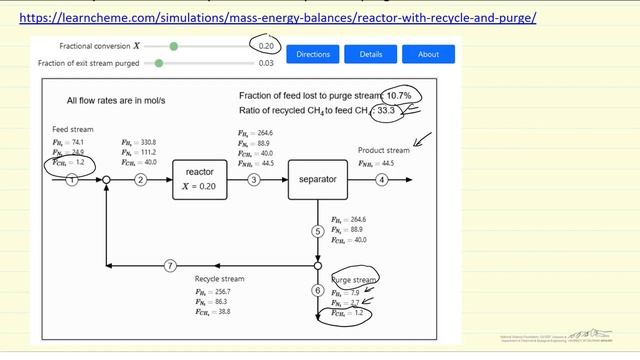
Task: Select stream 5 circle marker
Action: point(318,231)
